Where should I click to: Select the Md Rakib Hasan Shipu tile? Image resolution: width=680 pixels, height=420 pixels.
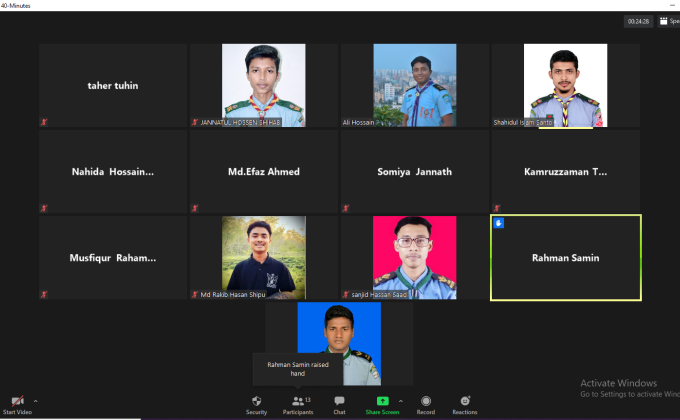[x=264, y=257]
